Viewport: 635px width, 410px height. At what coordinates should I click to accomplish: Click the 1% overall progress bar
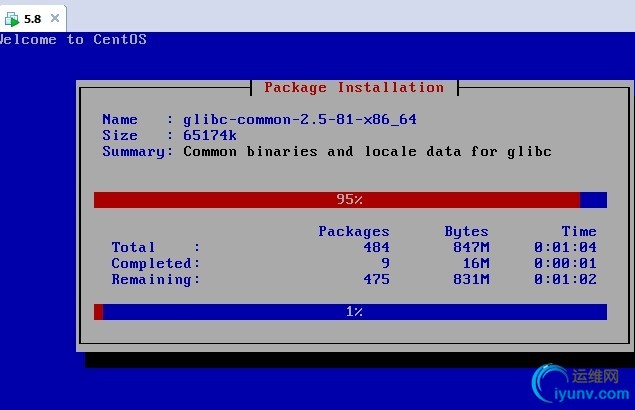(x=350, y=312)
